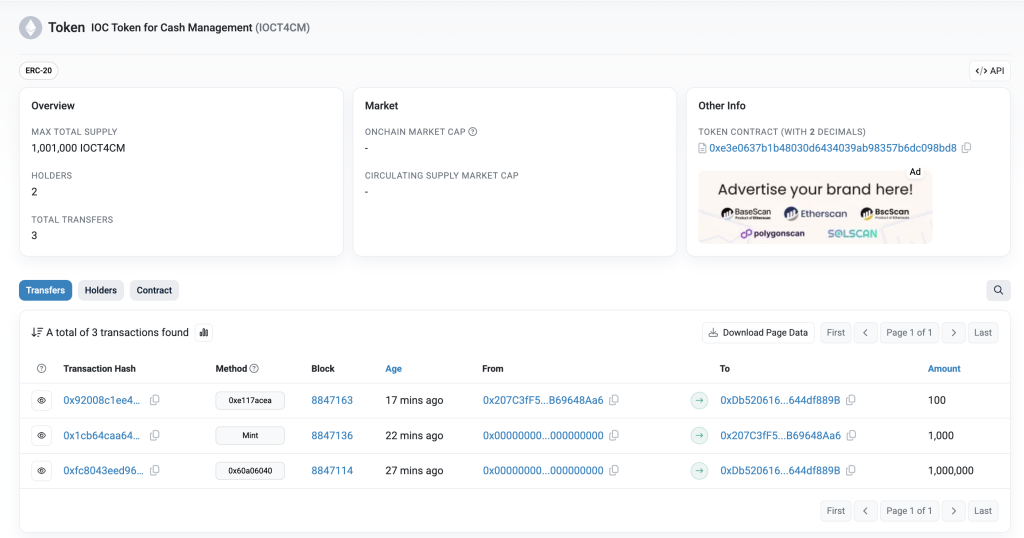Click Download Page Data button

pos(758,332)
